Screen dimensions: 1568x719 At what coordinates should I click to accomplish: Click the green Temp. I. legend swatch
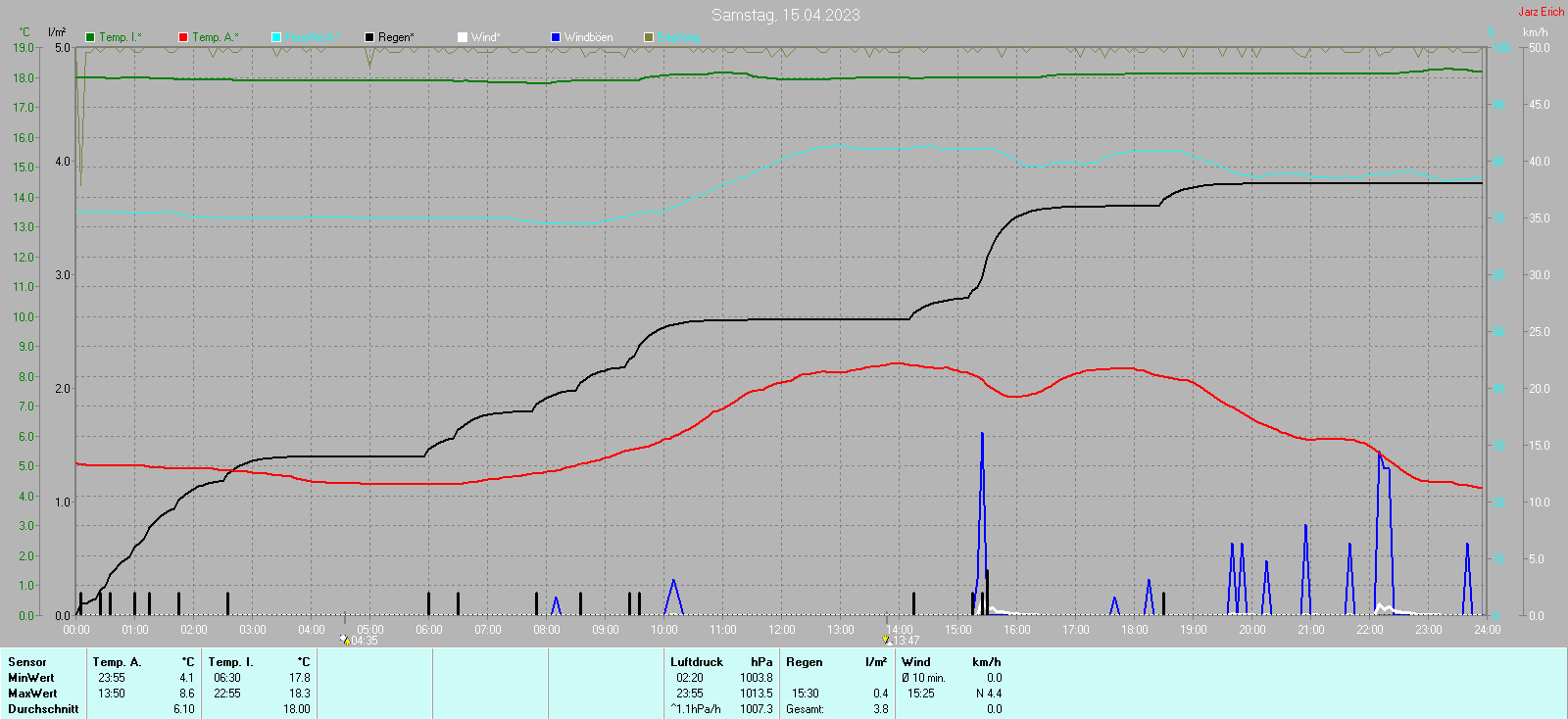coord(90,37)
